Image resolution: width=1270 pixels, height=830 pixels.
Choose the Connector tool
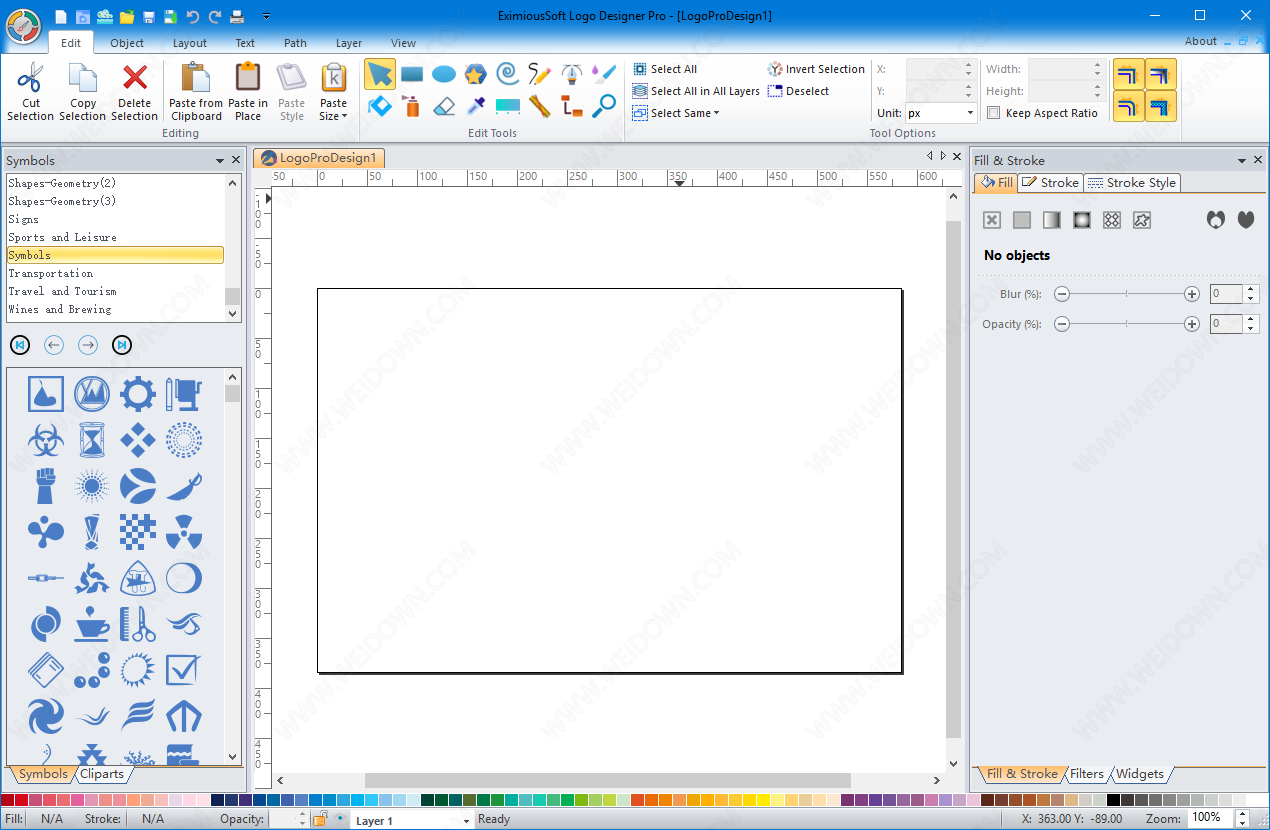[572, 105]
